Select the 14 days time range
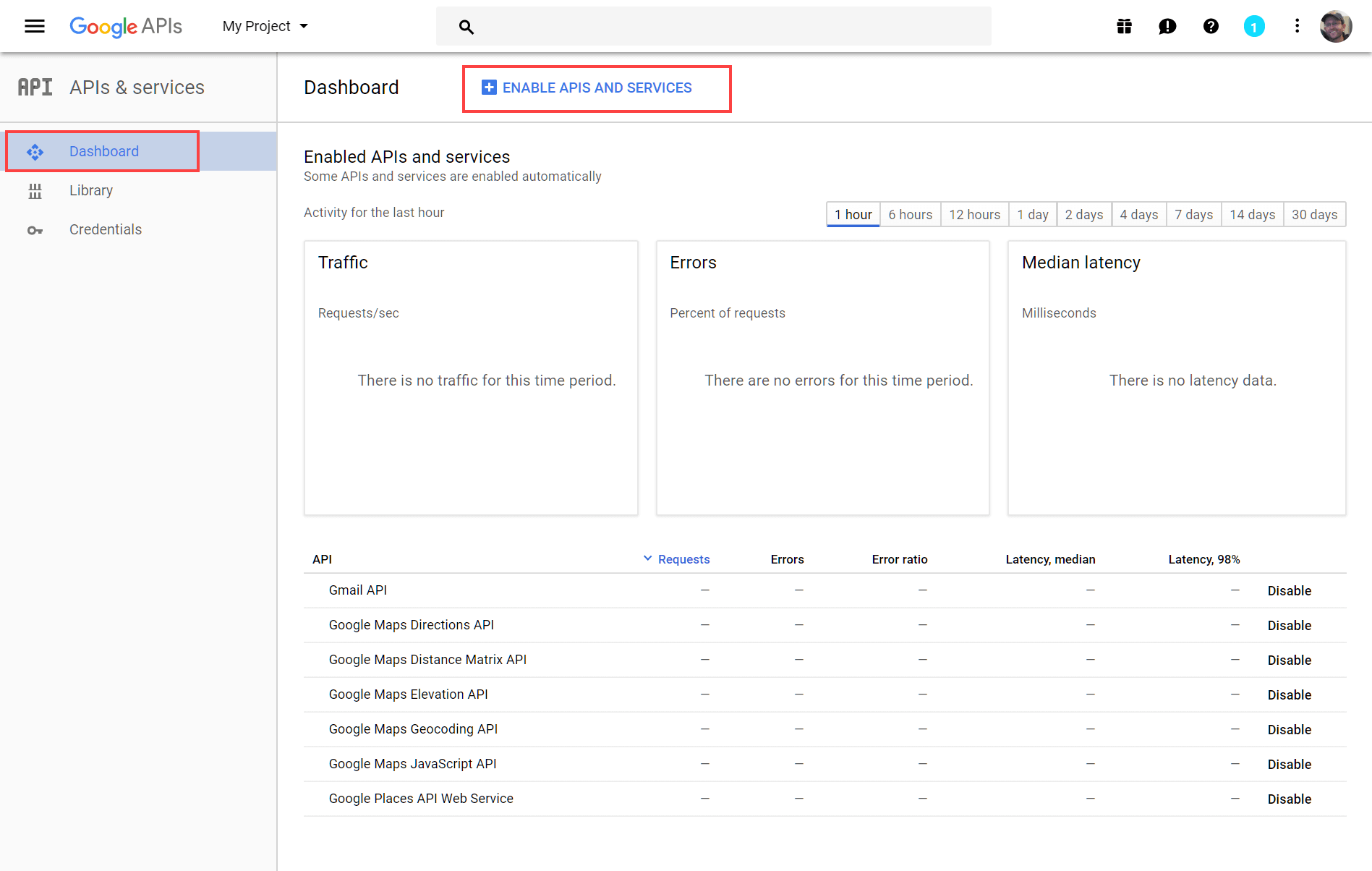 [1253, 215]
